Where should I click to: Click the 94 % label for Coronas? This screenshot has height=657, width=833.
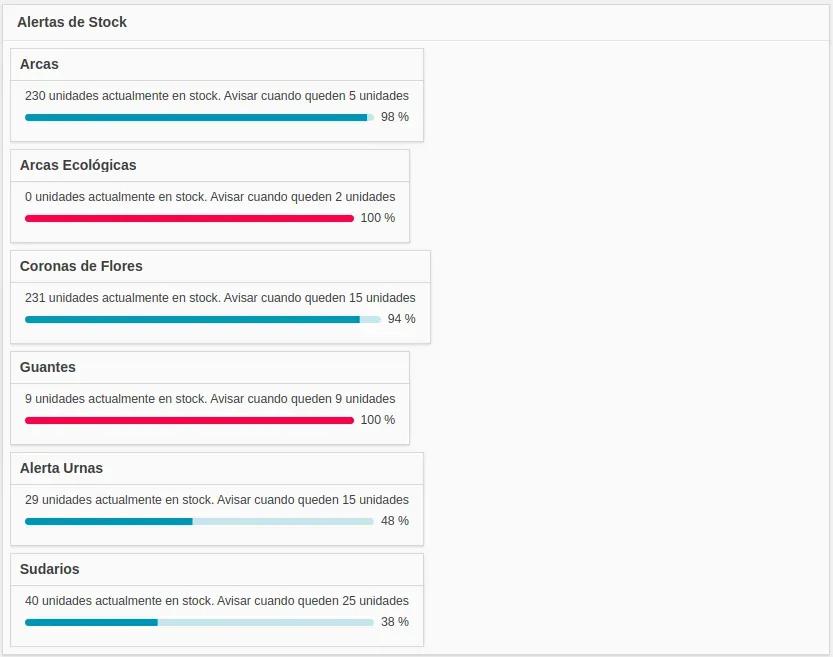[x=402, y=319]
